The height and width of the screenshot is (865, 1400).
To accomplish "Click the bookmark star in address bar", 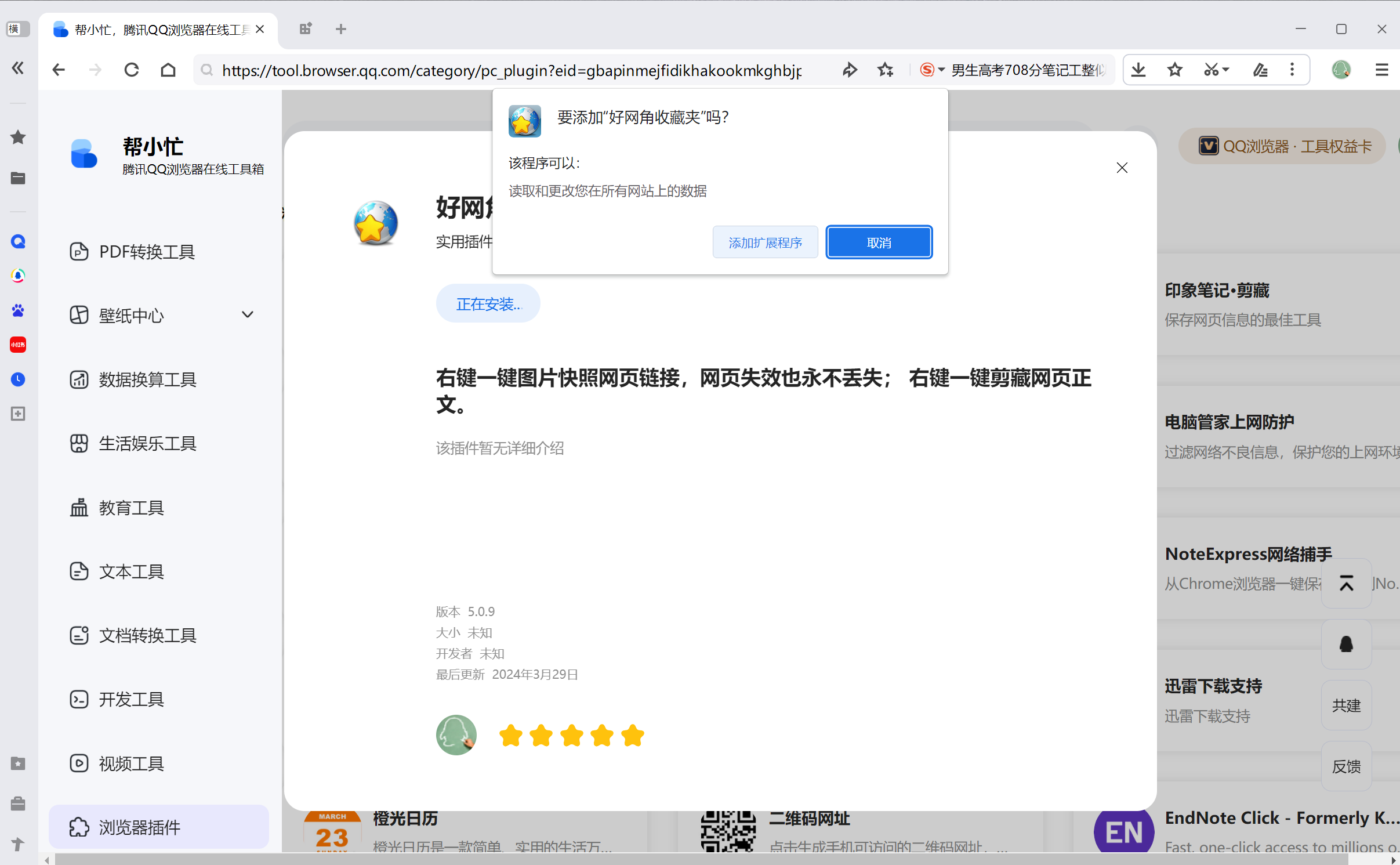I will [x=885, y=70].
